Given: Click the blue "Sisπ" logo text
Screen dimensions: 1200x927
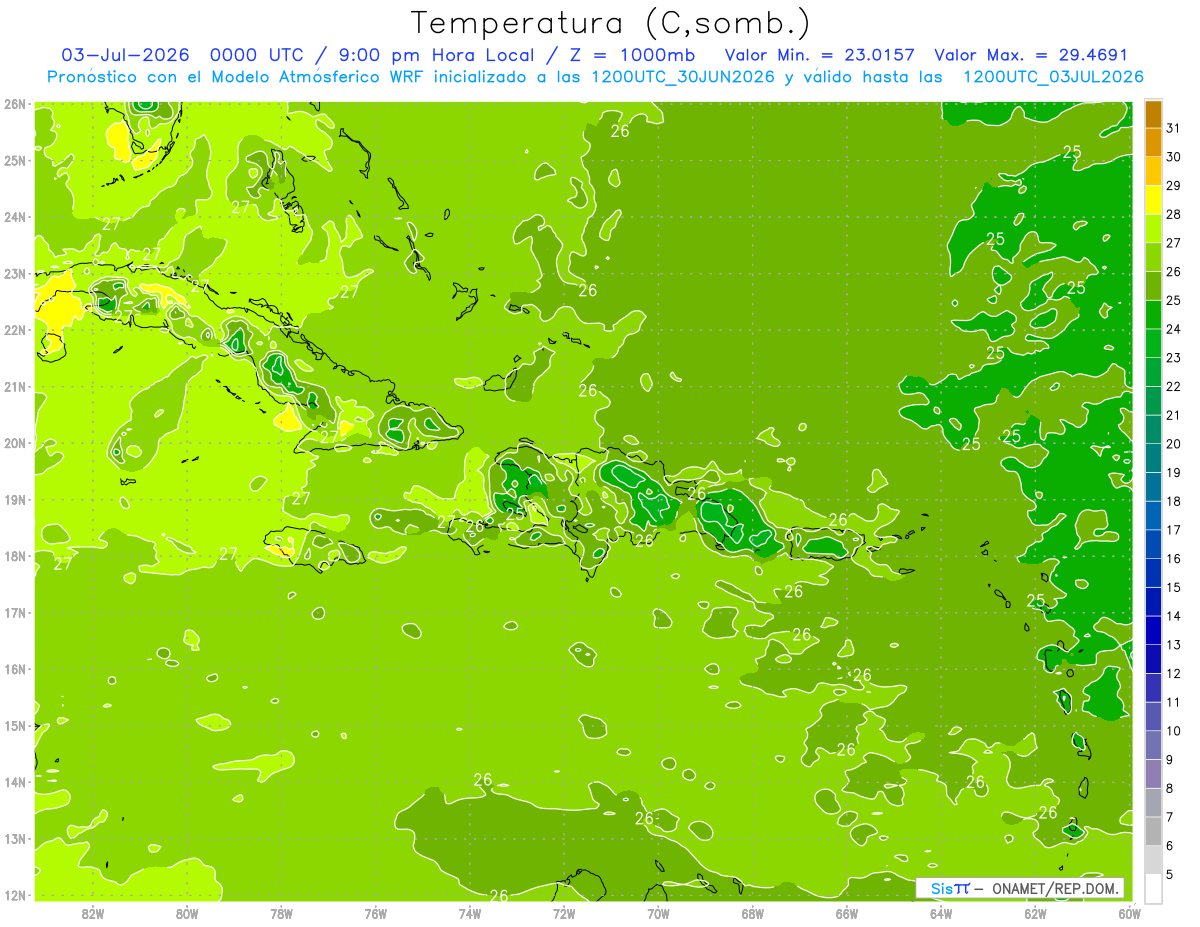Looking at the screenshot, I should point(949,888).
